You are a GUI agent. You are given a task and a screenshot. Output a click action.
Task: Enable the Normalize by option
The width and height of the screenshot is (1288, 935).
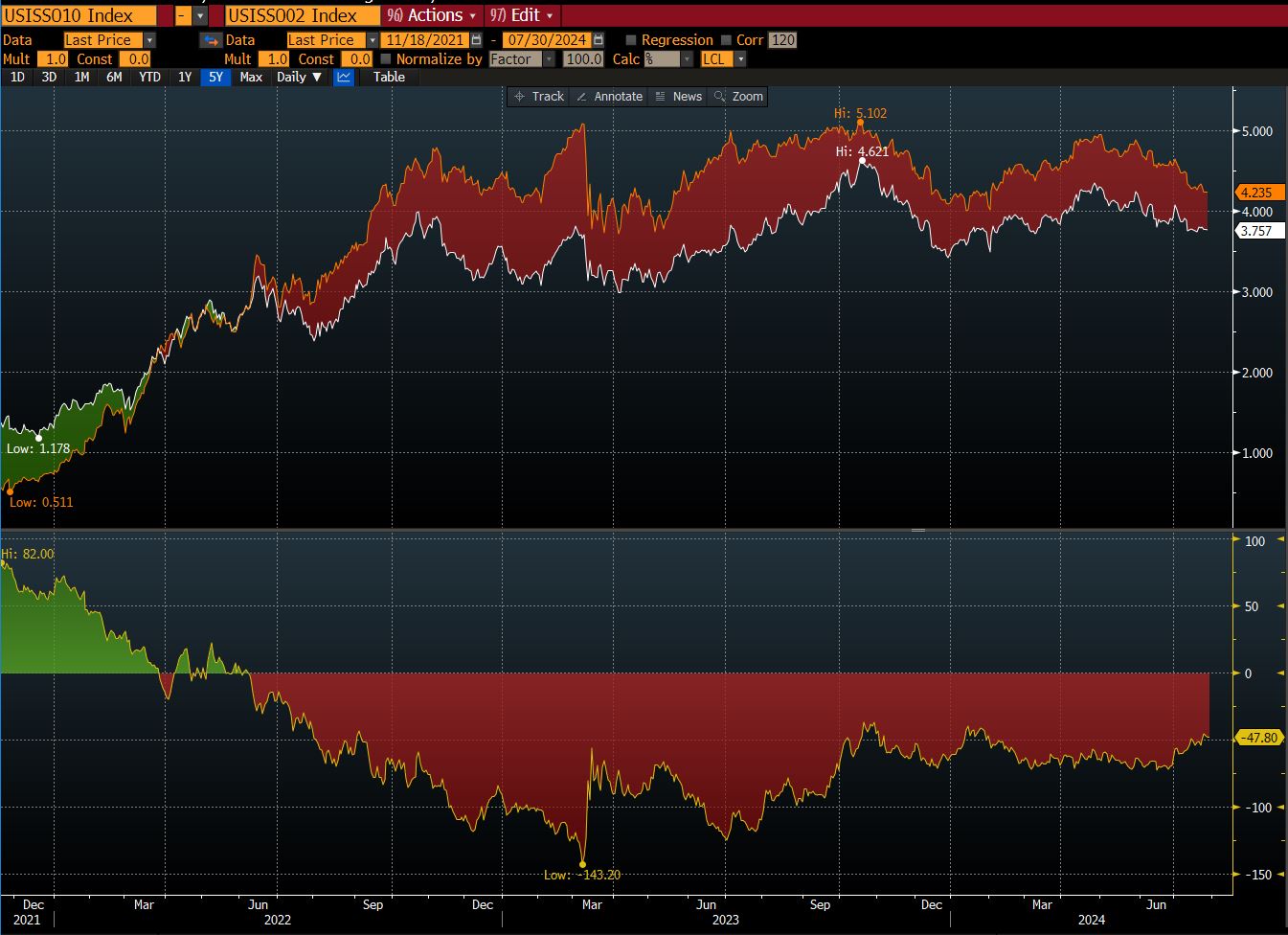point(387,58)
